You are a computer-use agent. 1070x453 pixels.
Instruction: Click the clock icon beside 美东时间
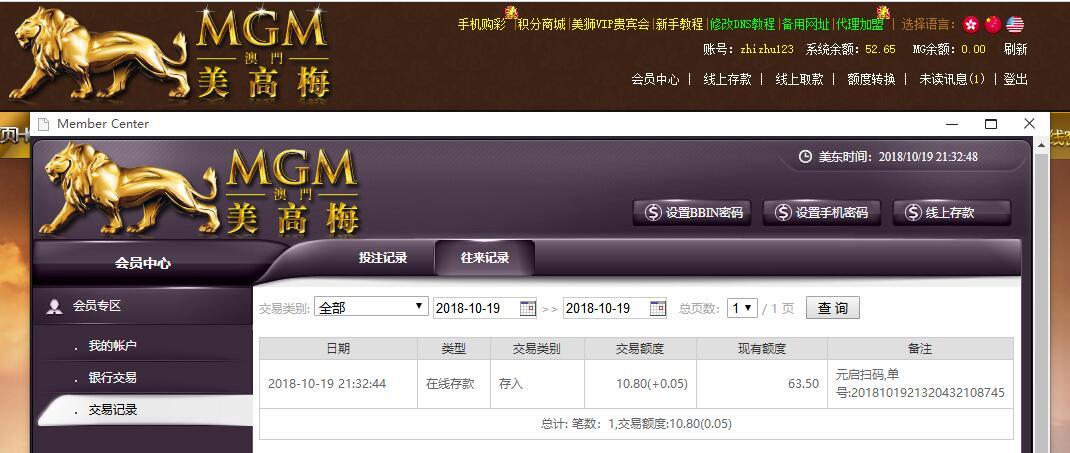[x=805, y=157]
